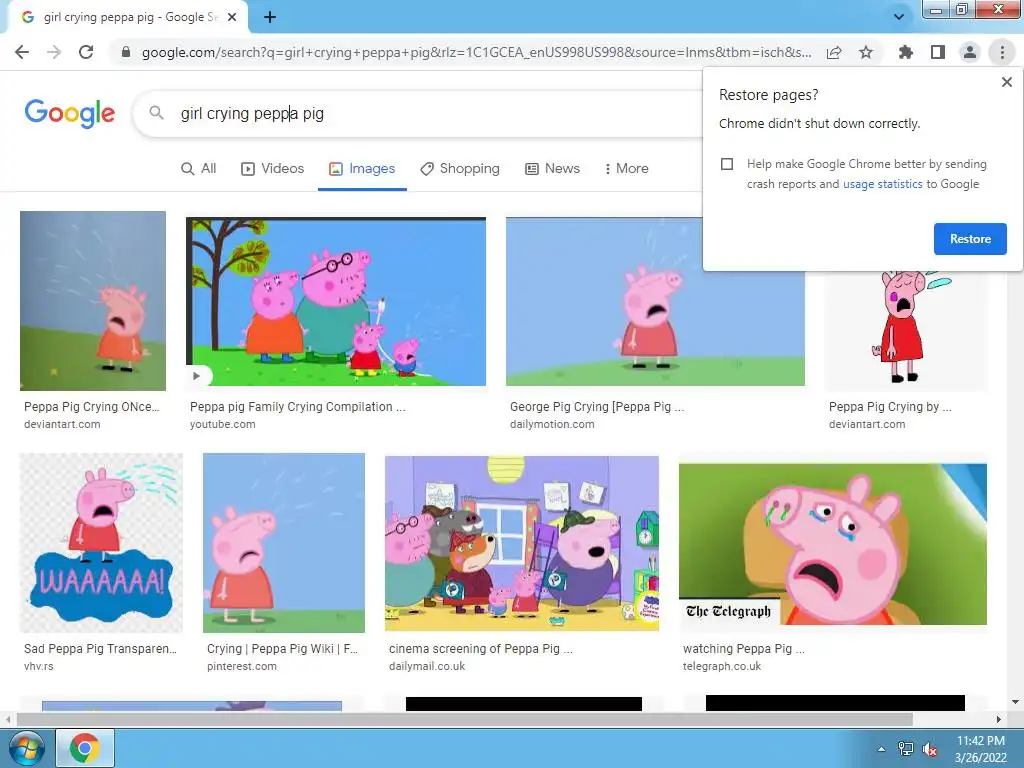The image size is (1024, 768).
Task: Toggle the Chrome side panel icon
Action: [938, 52]
